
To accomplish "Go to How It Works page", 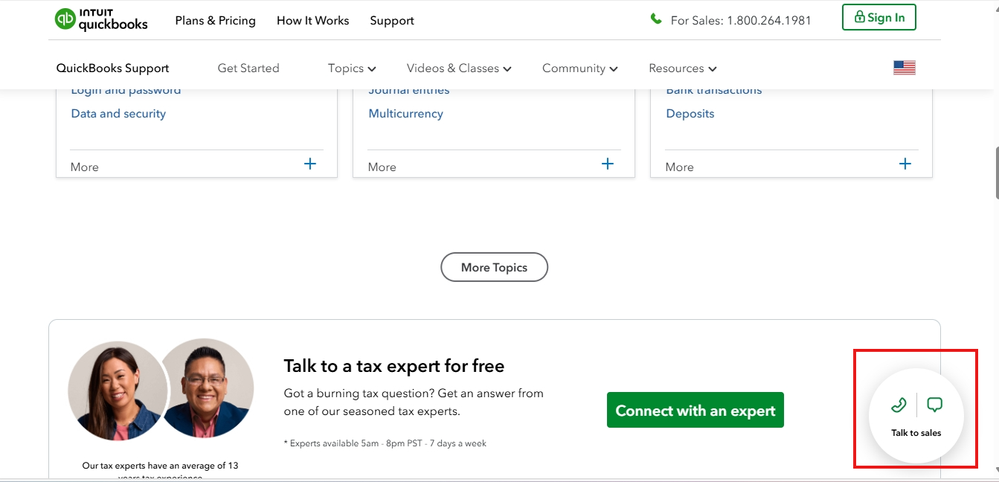I will 312,20.
